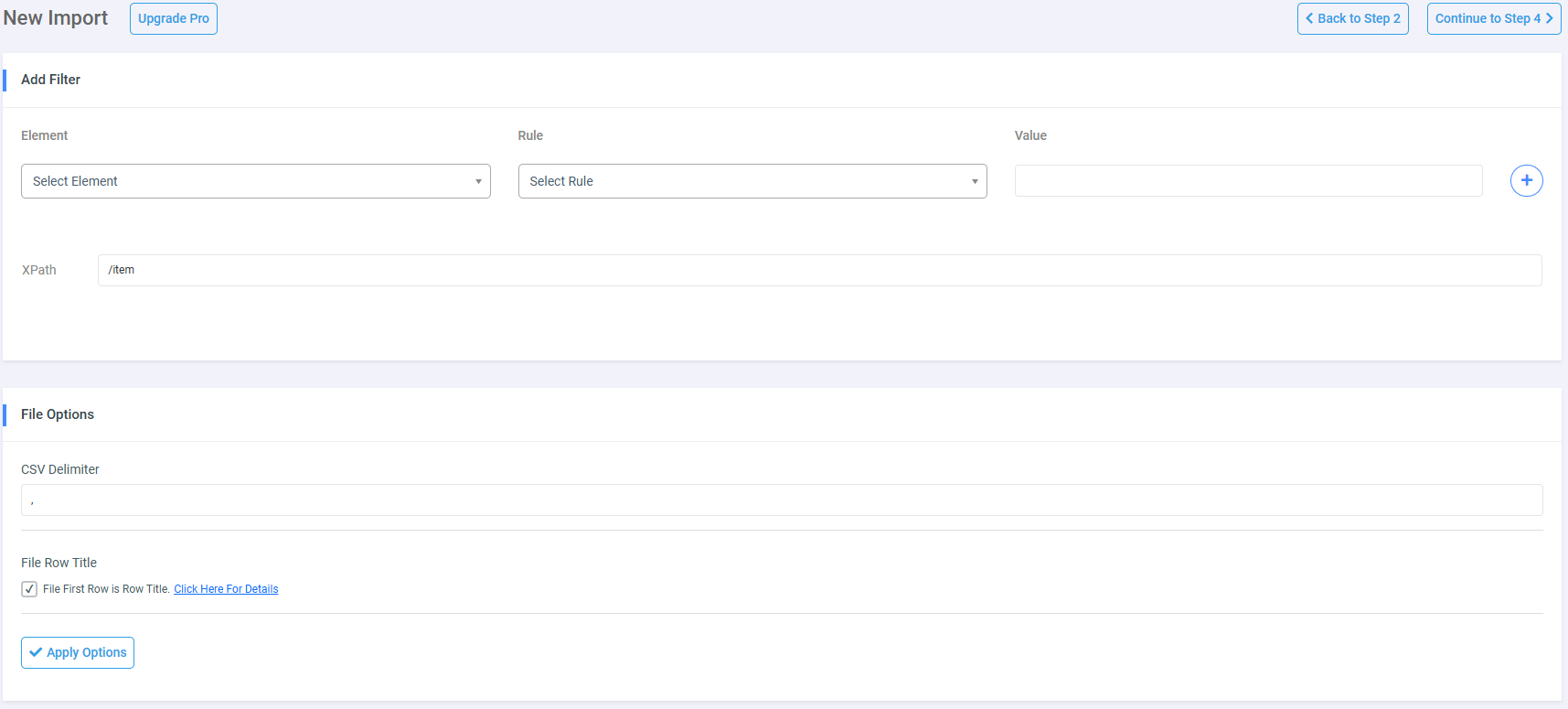Toggle the File First Row is Row Title checkbox
The height and width of the screenshot is (709, 1568).
click(29, 589)
